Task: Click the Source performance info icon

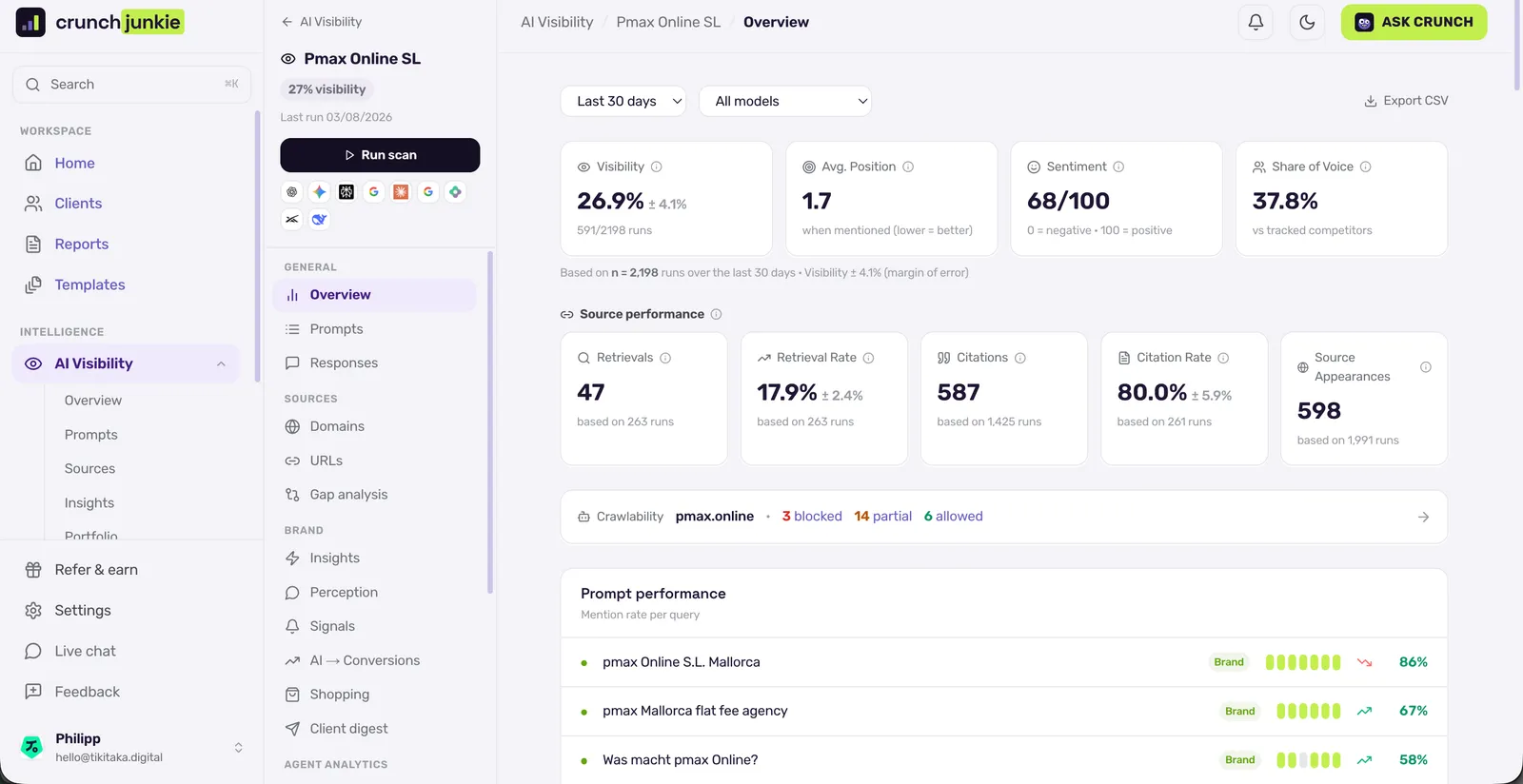Action: pyautogui.click(x=717, y=314)
